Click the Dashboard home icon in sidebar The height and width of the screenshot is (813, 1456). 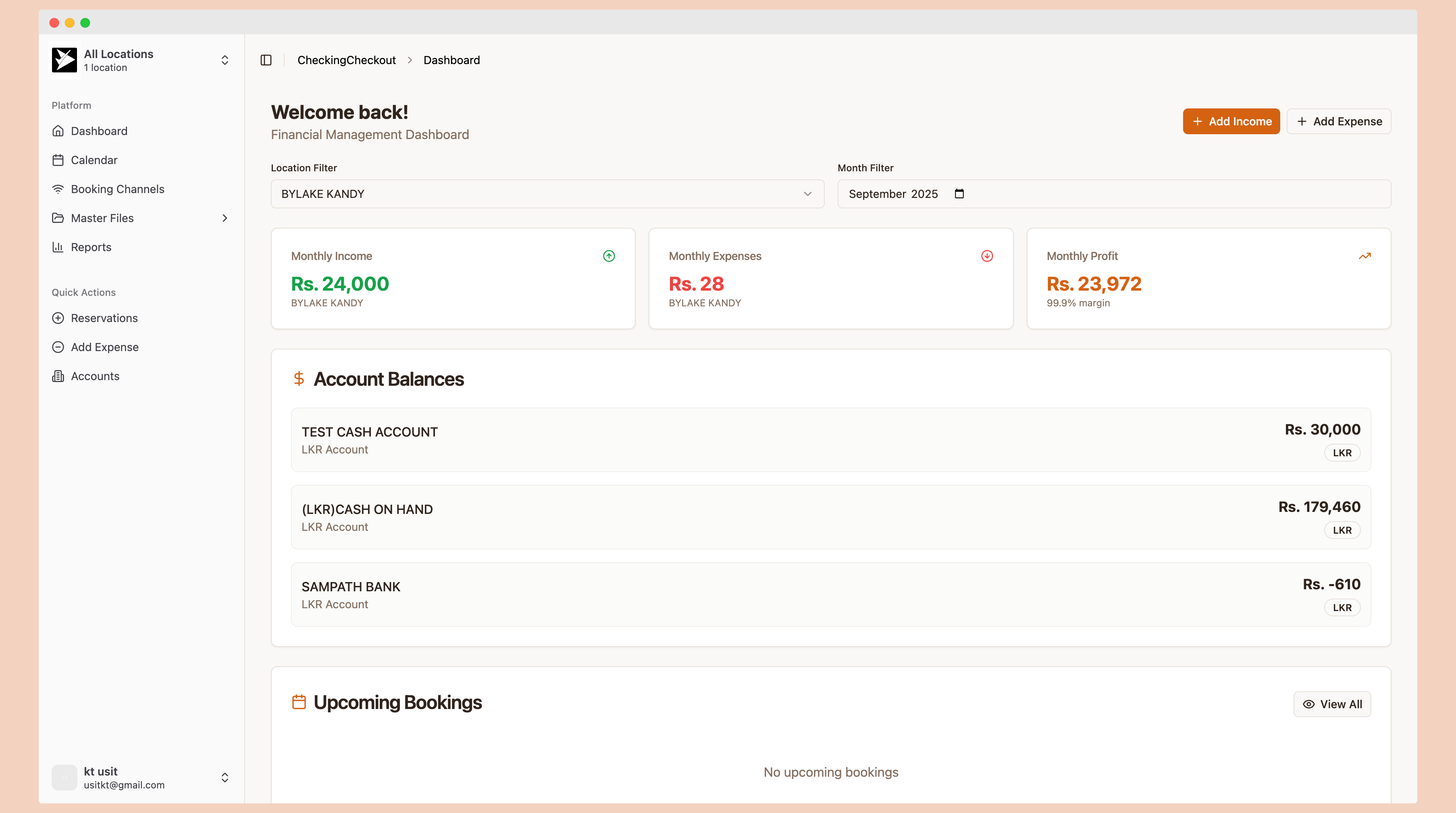(x=58, y=131)
